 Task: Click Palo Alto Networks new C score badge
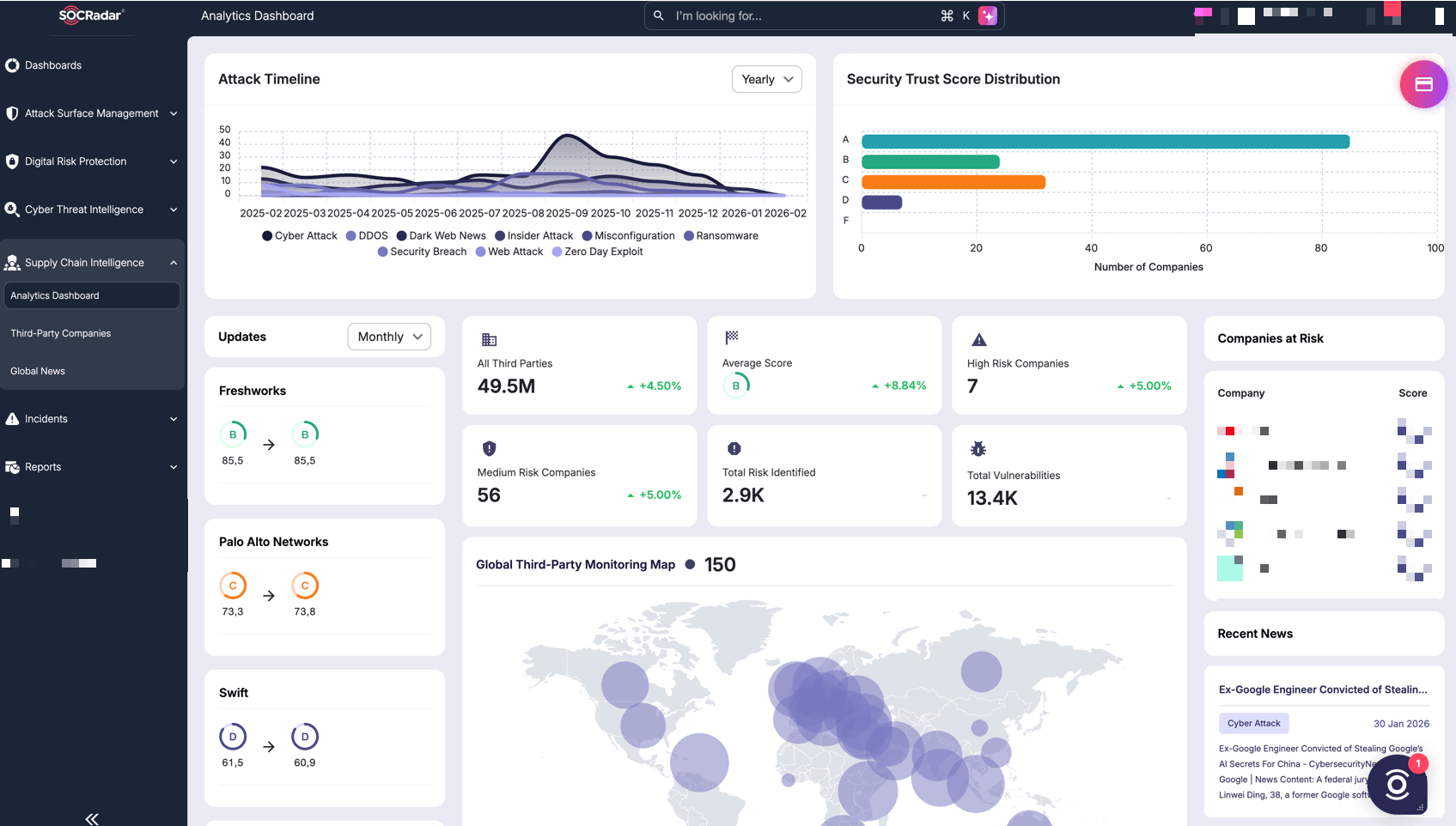pos(305,586)
